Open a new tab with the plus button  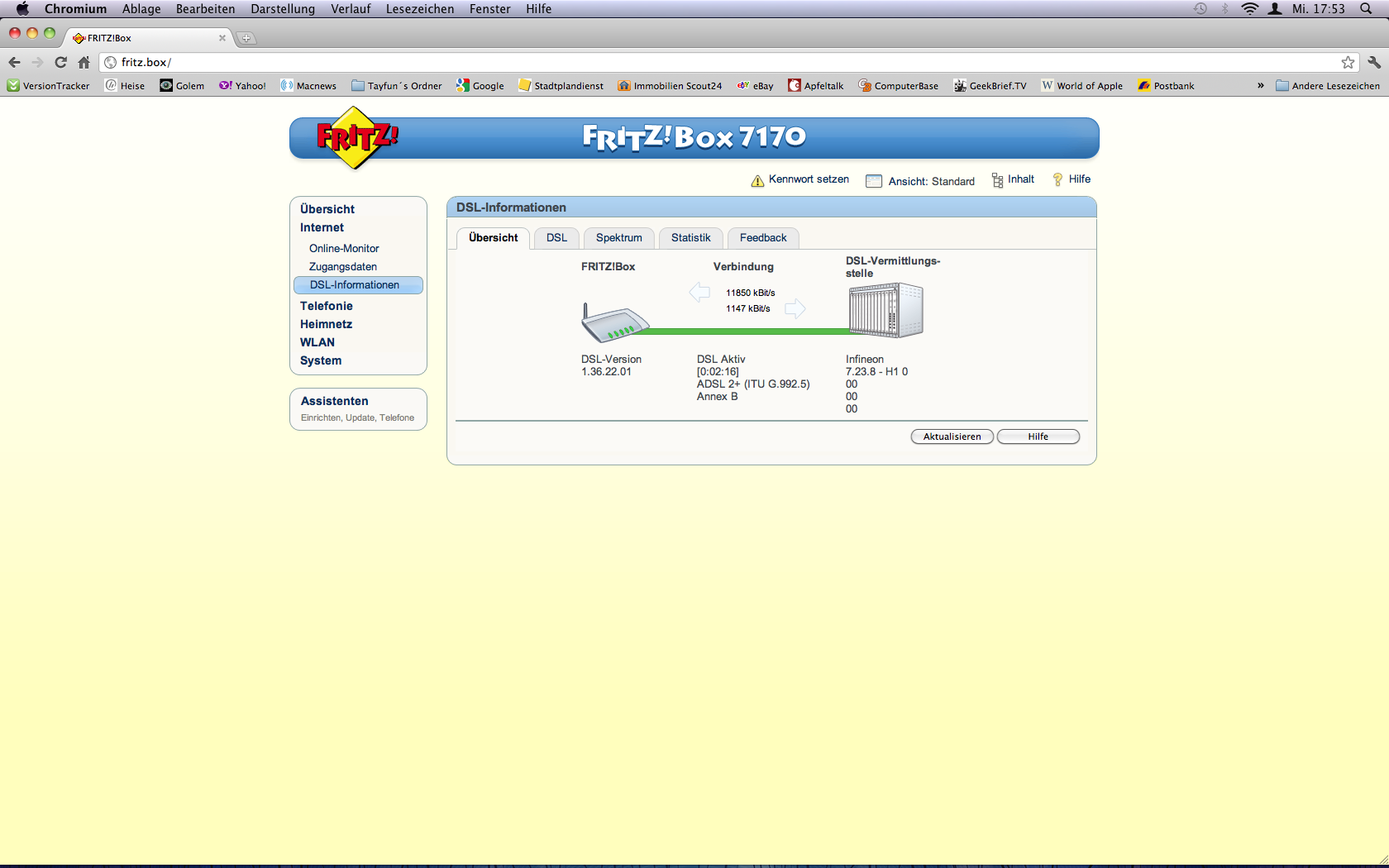(x=246, y=38)
